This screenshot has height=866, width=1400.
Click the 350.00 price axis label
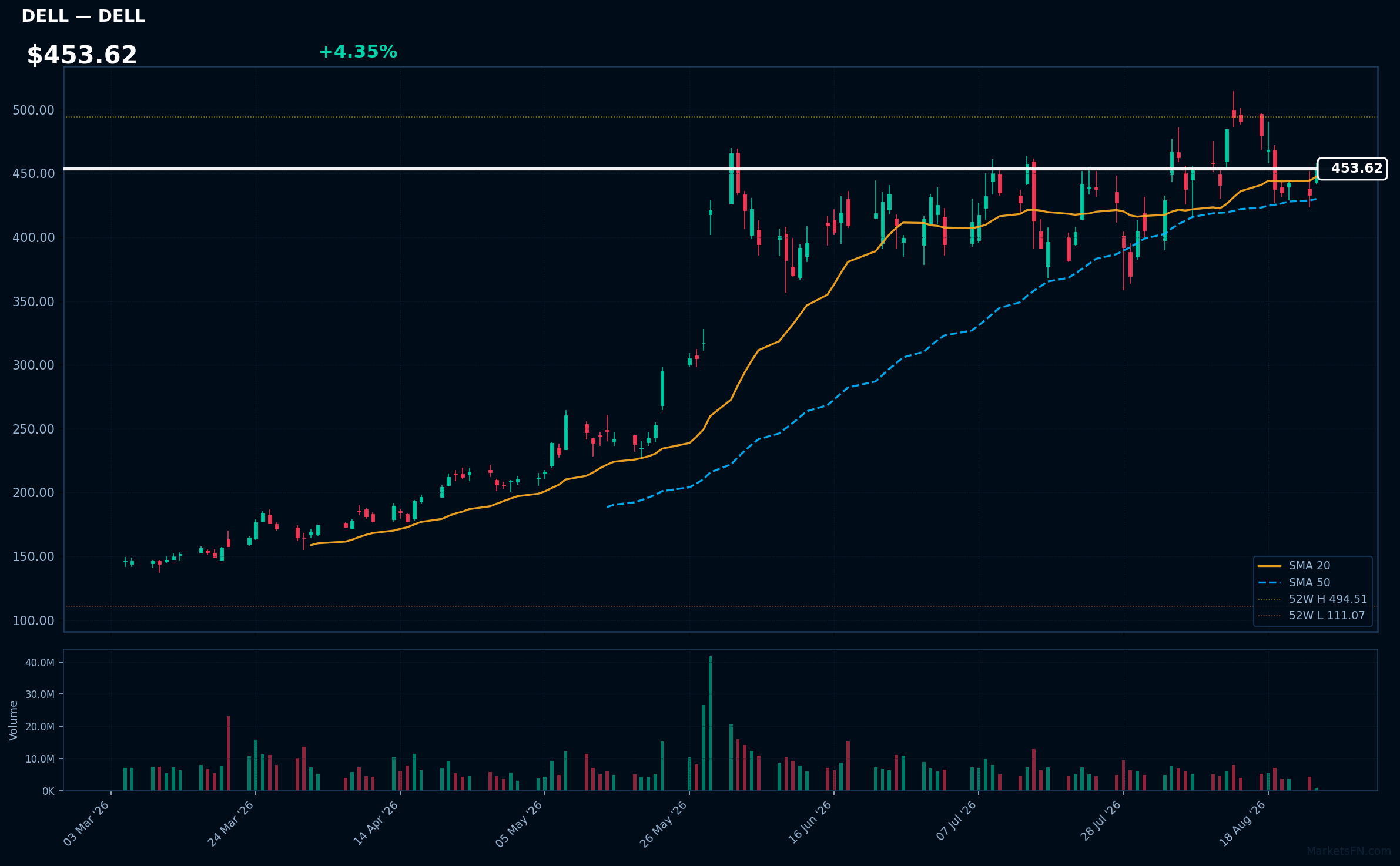pos(34,302)
